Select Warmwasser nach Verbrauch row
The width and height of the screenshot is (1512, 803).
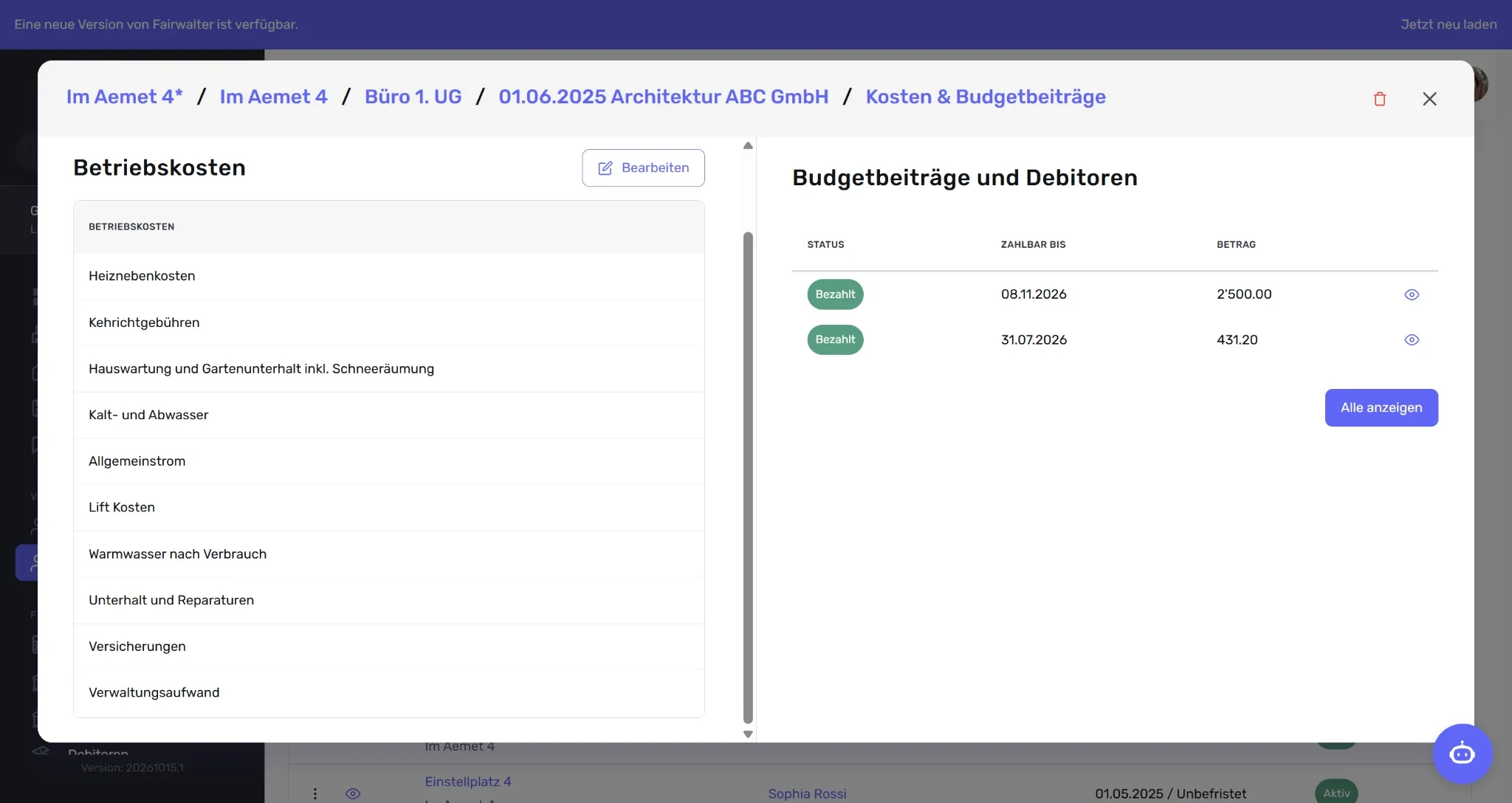pyautogui.click(x=389, y=554)
